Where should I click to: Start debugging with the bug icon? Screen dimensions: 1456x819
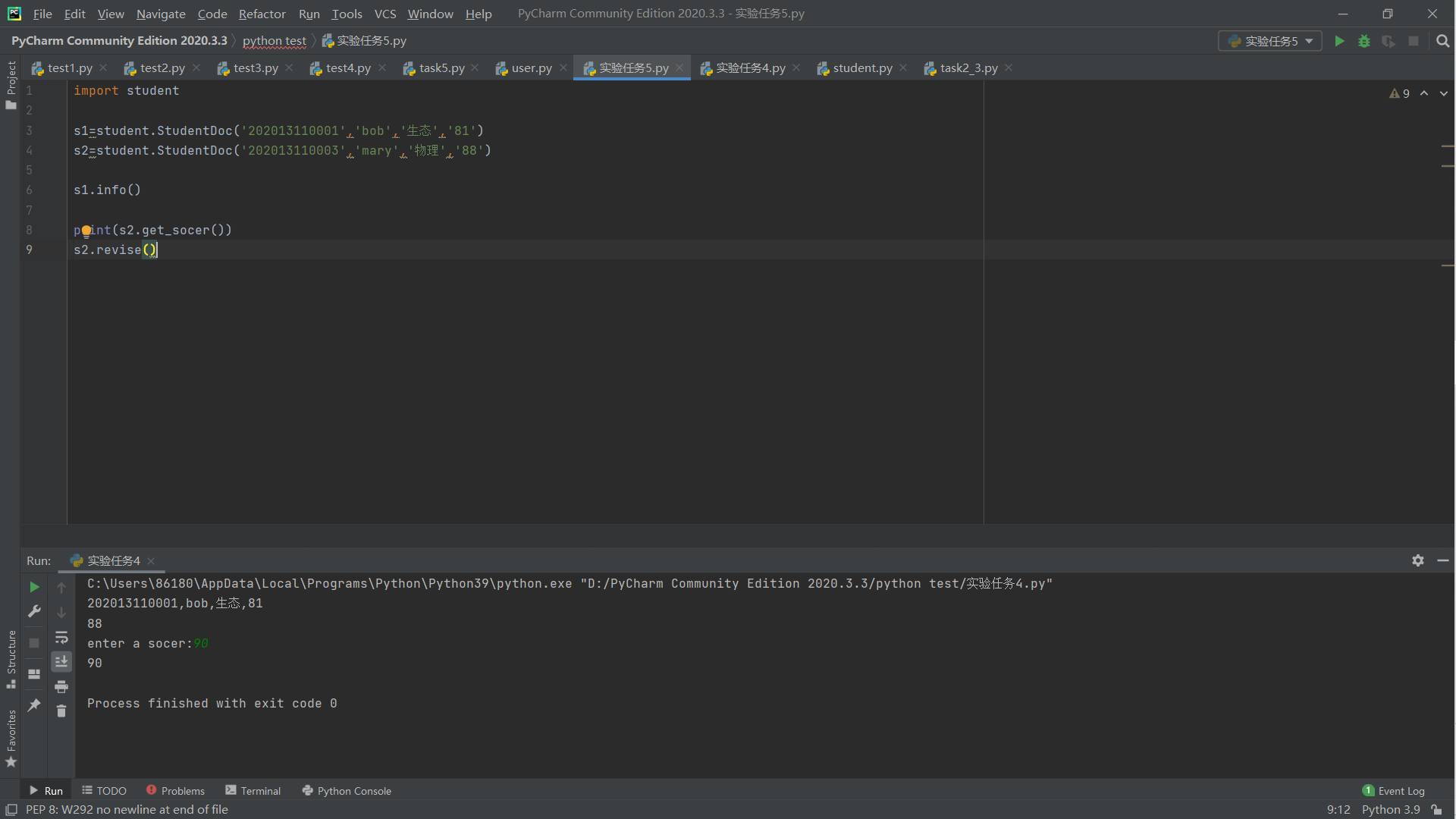pos(1364,41)
